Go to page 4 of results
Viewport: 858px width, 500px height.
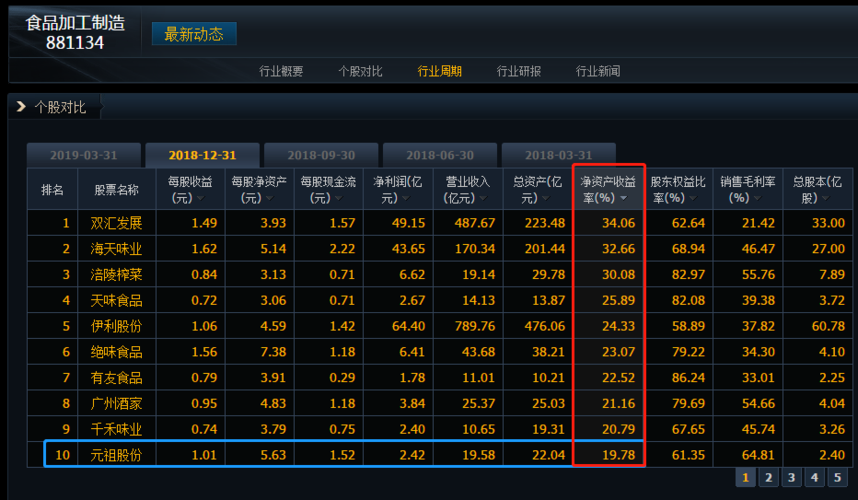click(814, 478)
